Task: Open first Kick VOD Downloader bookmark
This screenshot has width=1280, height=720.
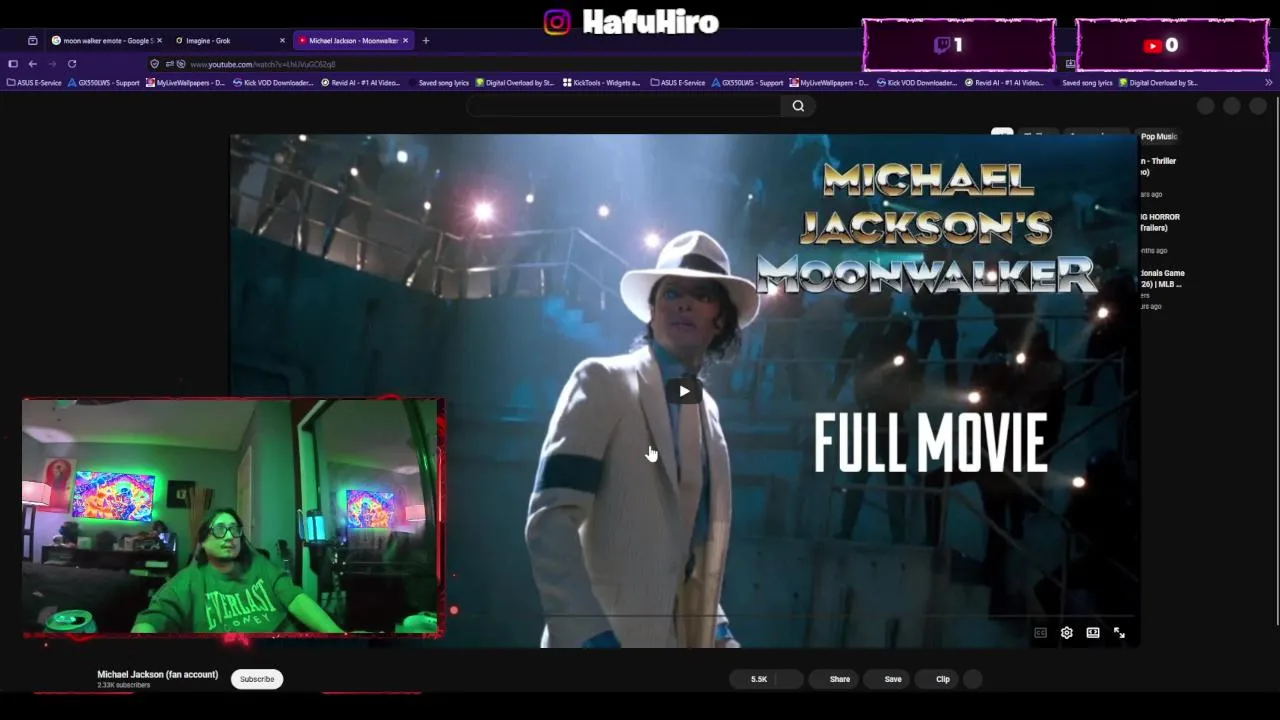Action: pyautogui.click(x=273, y=83)
